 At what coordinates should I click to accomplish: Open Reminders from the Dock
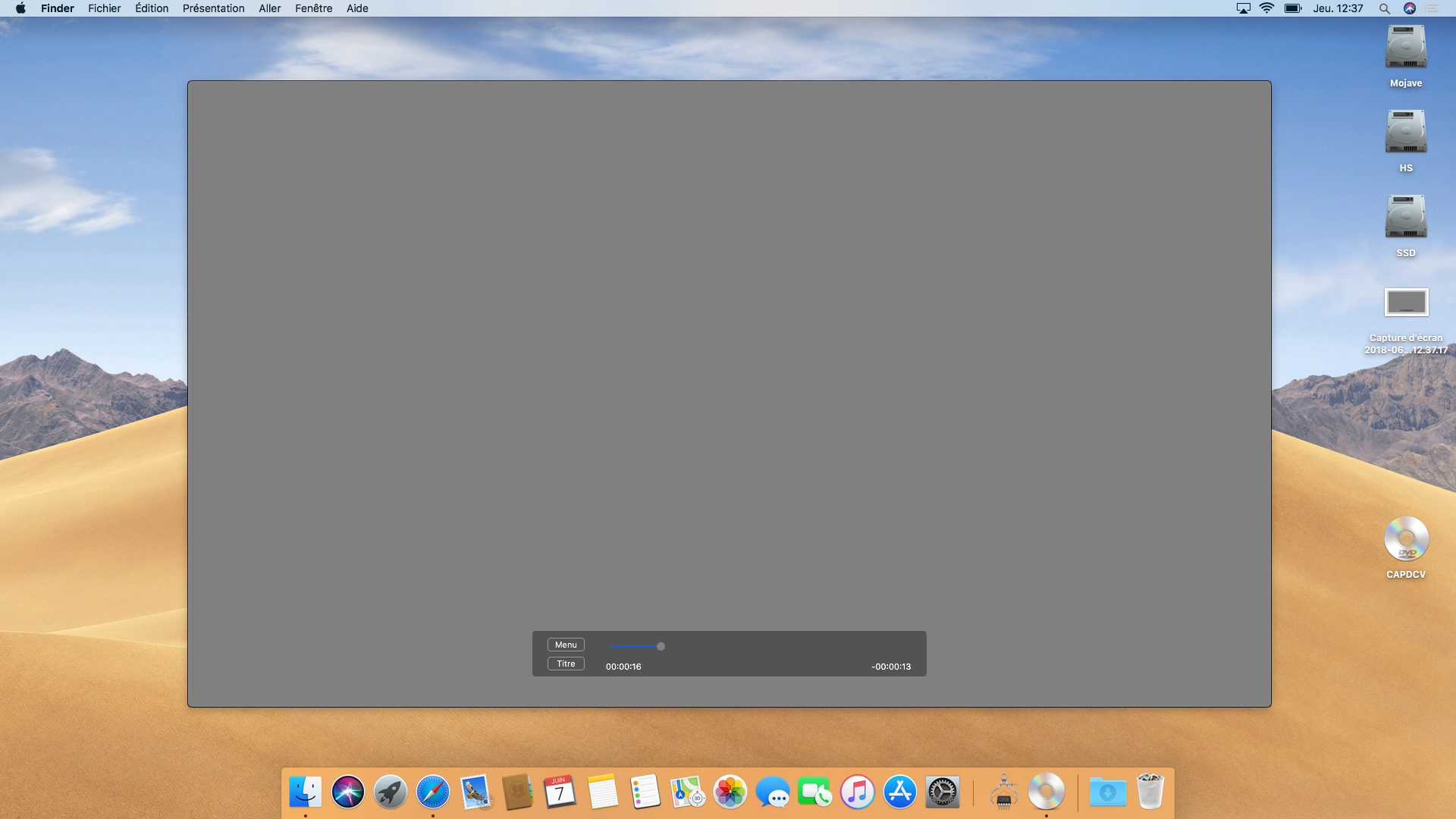point(645,792)
